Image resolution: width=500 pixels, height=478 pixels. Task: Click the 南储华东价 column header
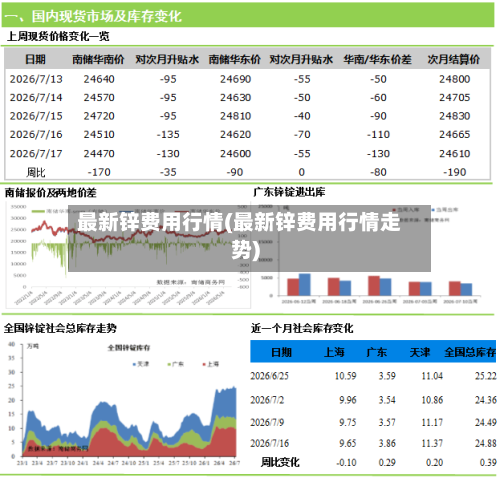235,59
